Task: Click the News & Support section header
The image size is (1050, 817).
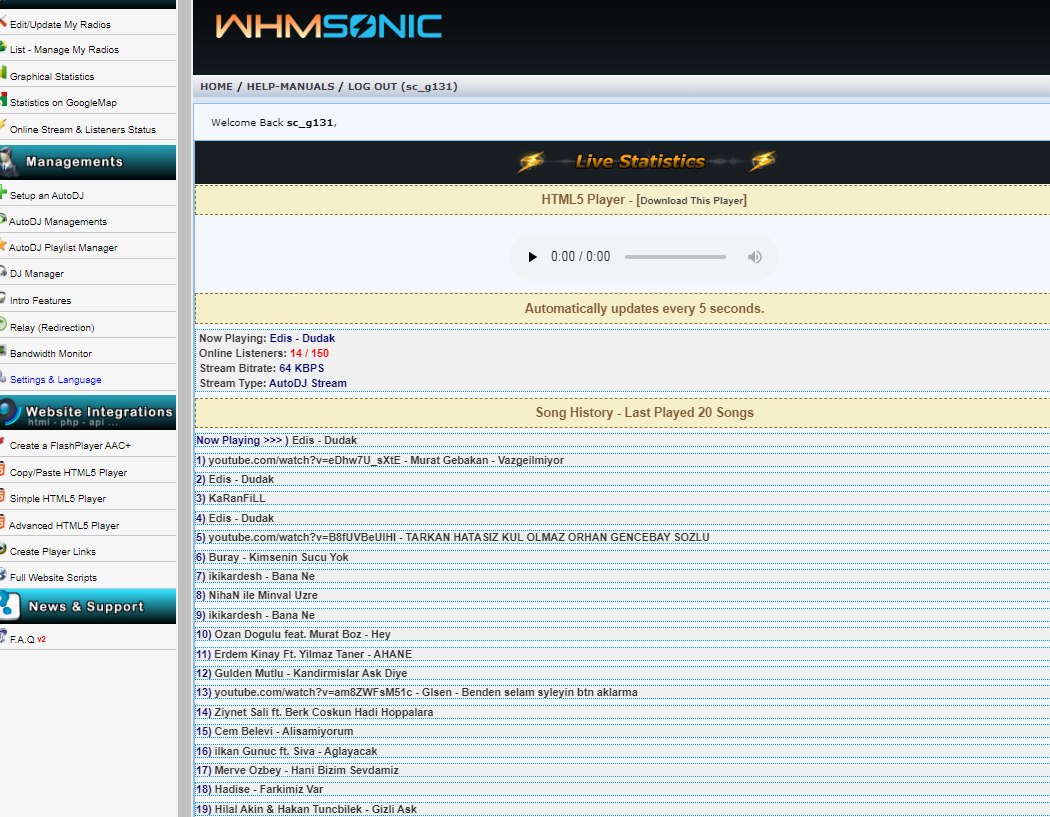Action: [88, 606]
